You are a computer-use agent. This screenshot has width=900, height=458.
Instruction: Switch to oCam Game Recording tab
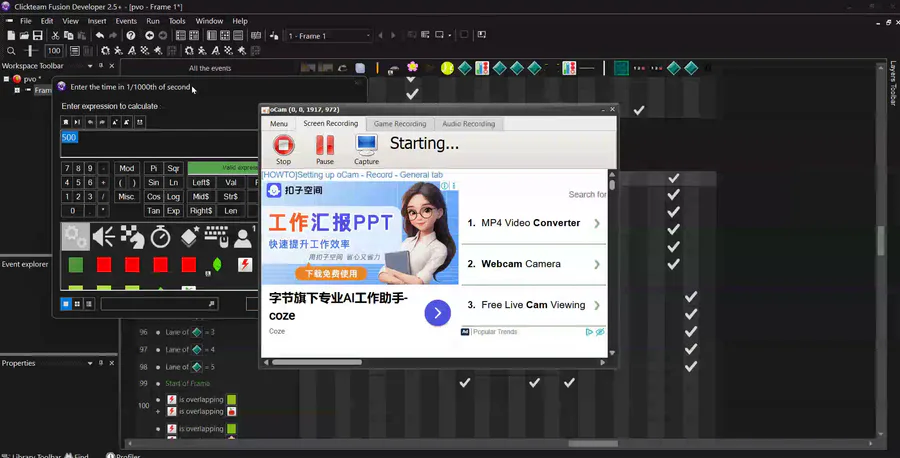[400, 123]
